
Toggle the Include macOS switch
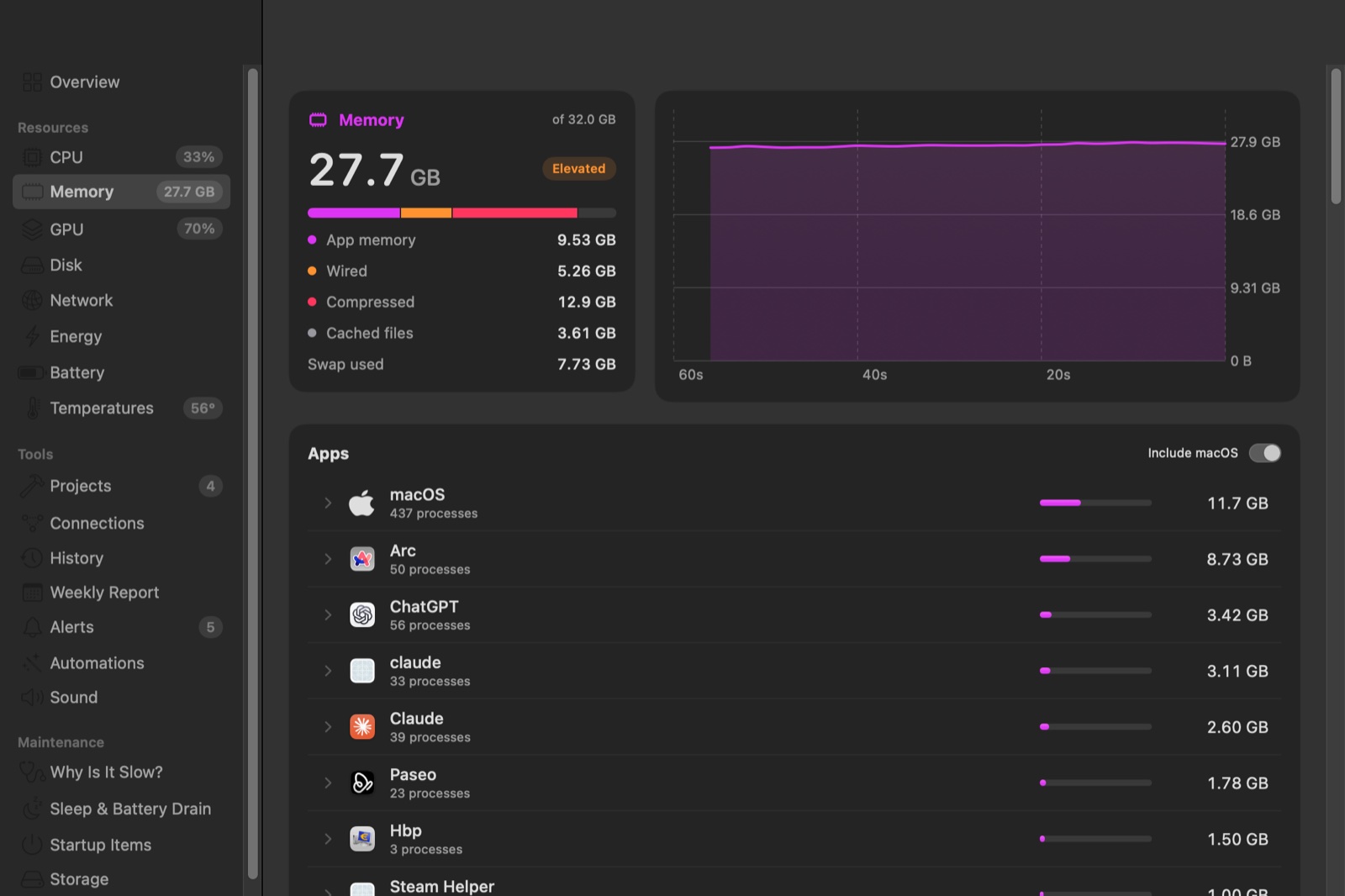tap(1264, 453)
